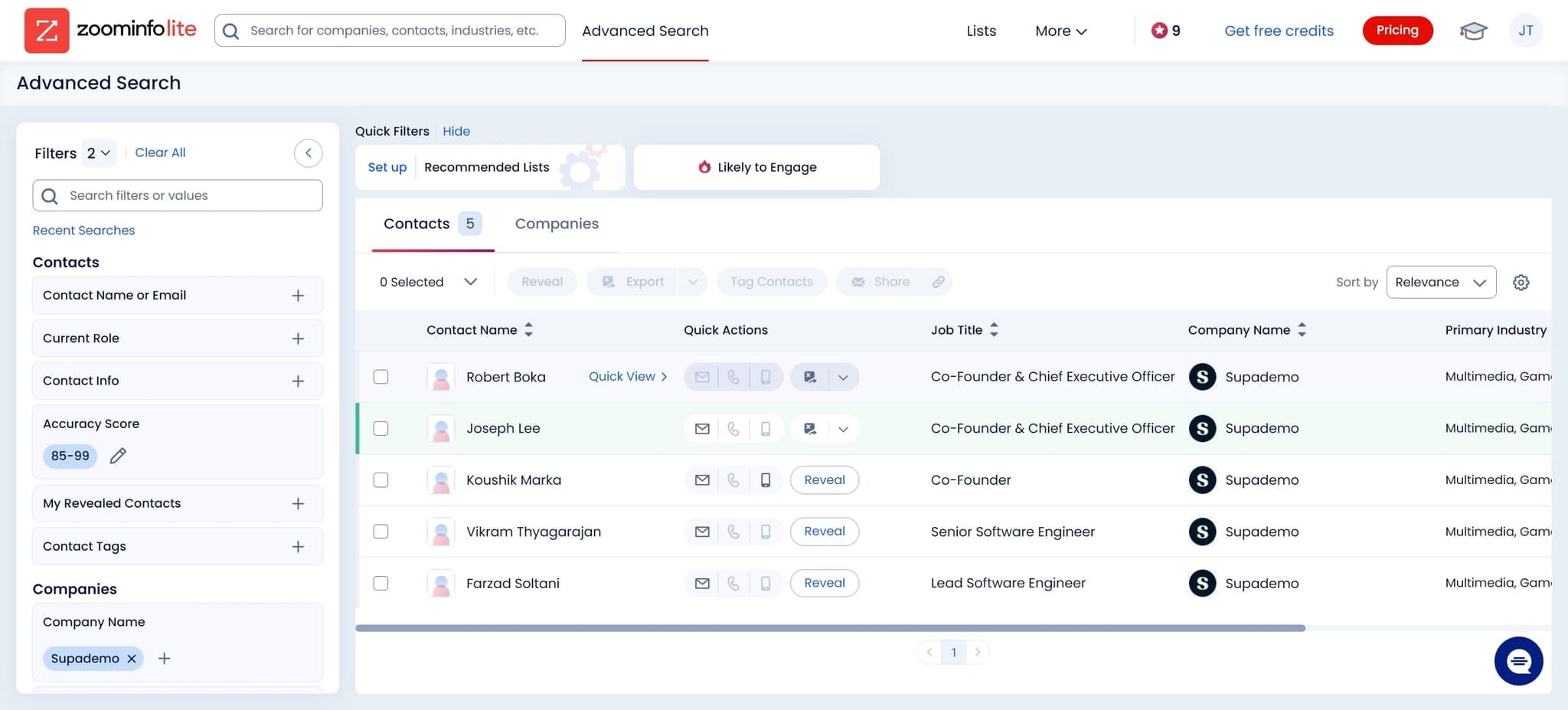Screen dimensions: 1568x710
Task: Switch to the Companies tab
Action: click(557, 224)
